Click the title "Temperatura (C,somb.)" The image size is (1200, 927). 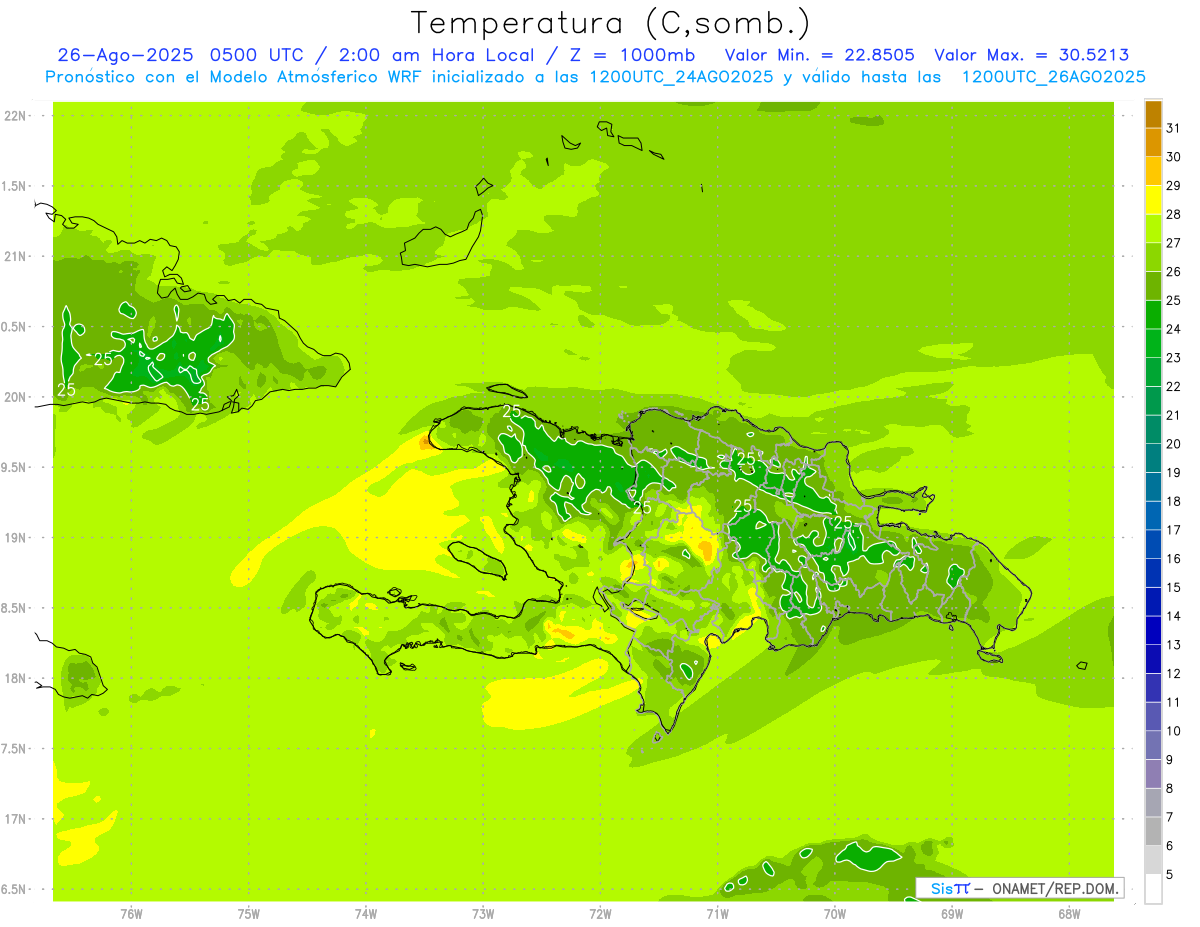[610, 23]
